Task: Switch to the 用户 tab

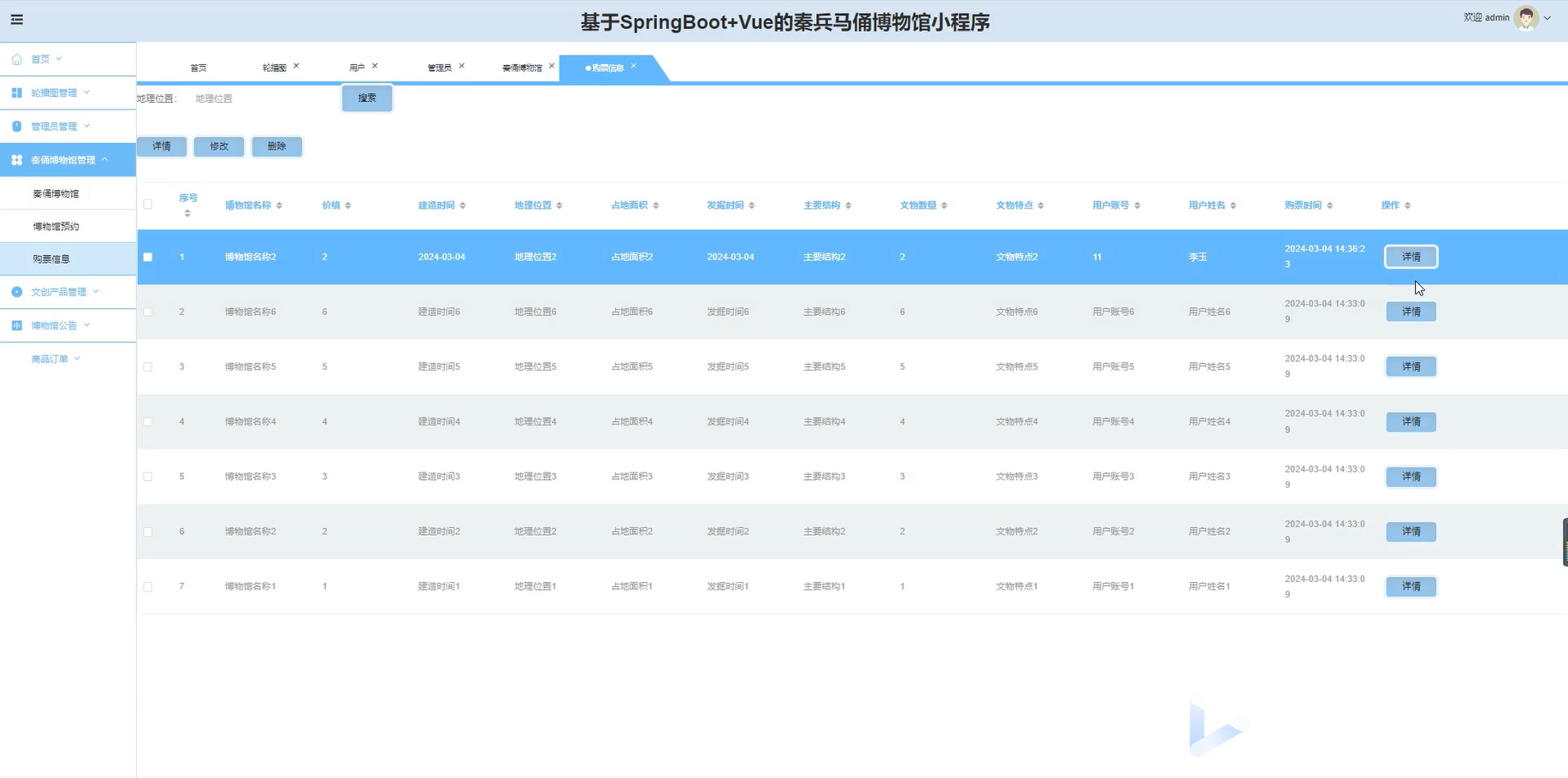Action: point(357,68)
